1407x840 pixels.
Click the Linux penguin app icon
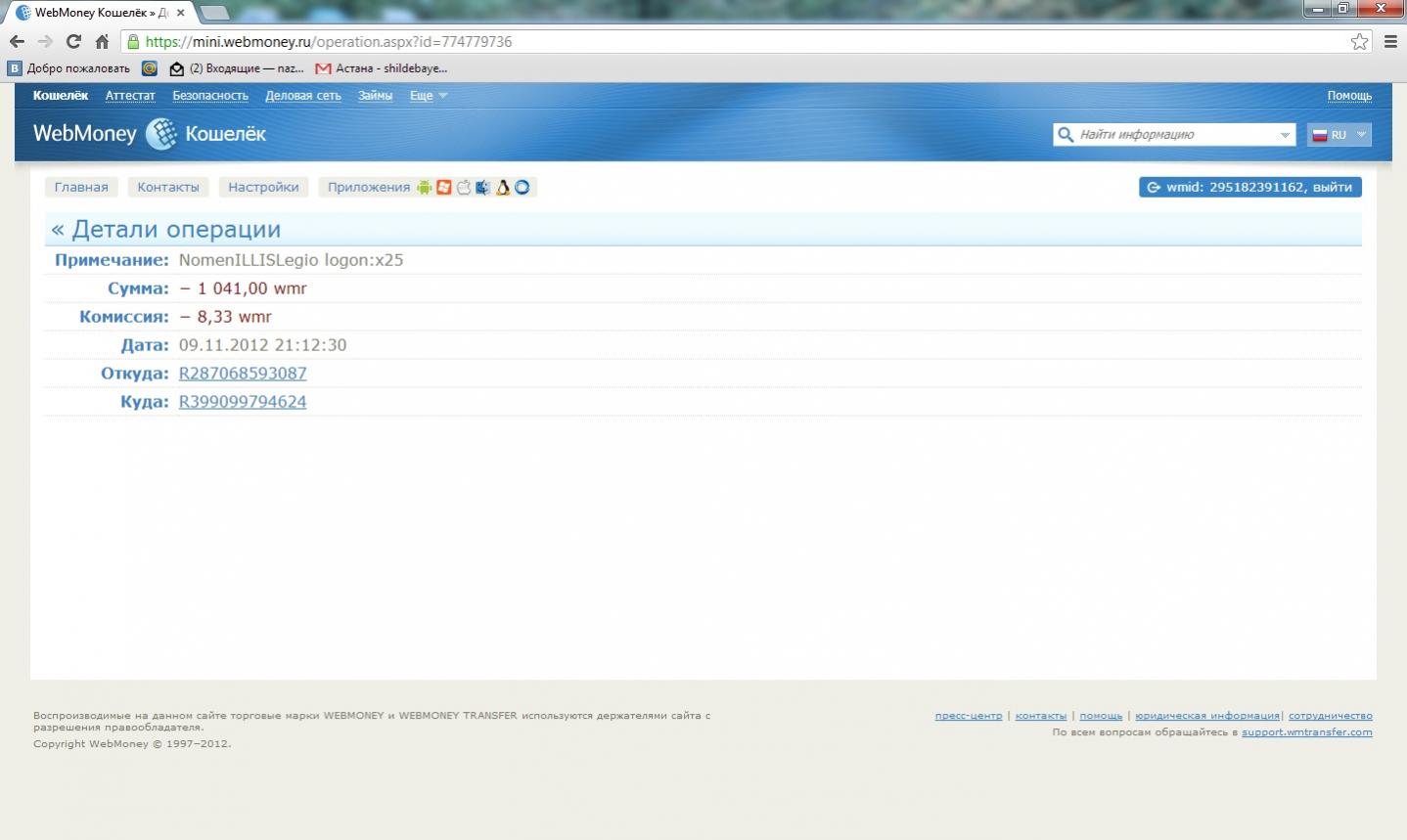click(x=503, y=188)
